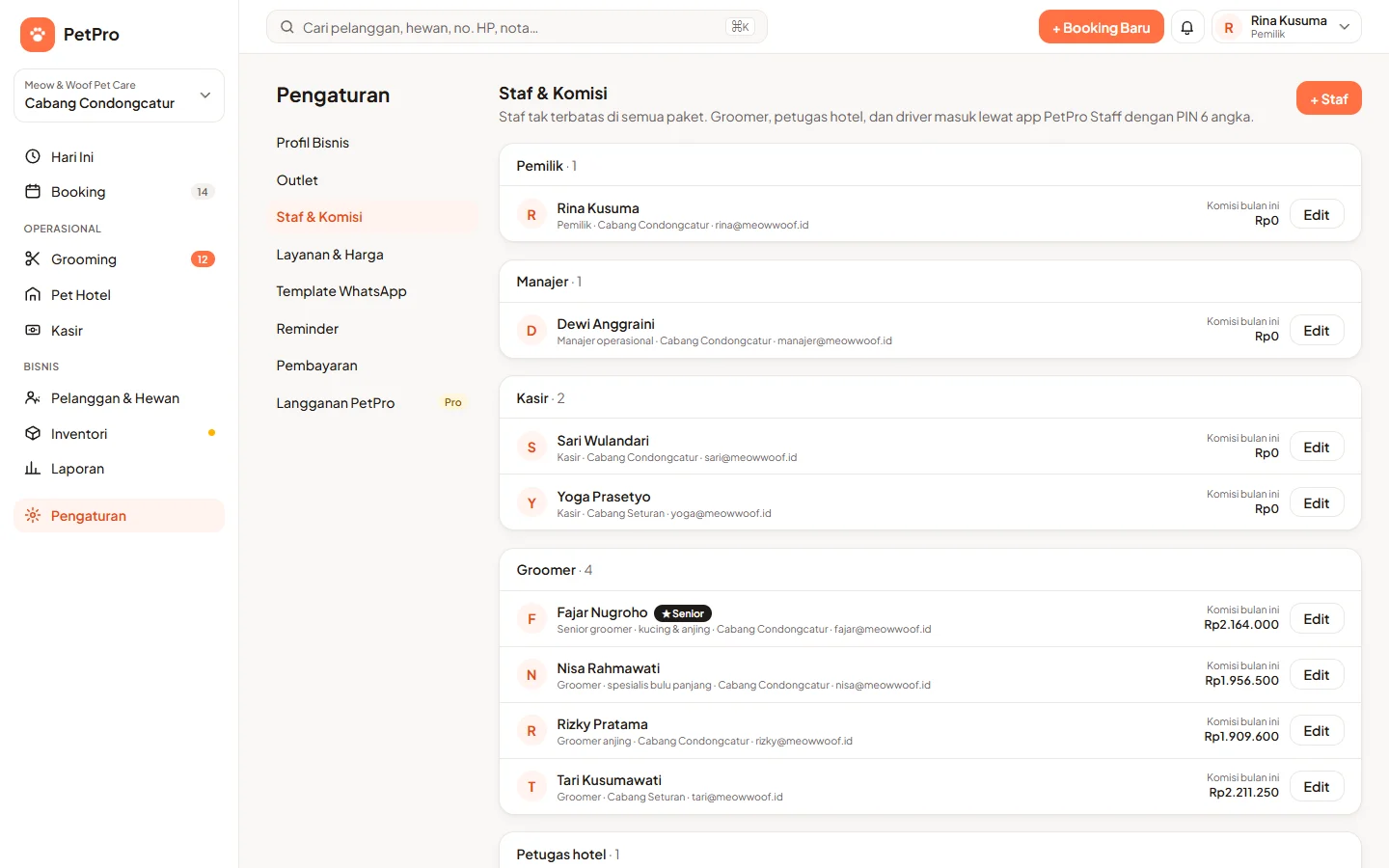Open Pet Hotel in sidebar
Image resolution: width=1389 pixels, height=868 pixels.
tap(120, 295)
